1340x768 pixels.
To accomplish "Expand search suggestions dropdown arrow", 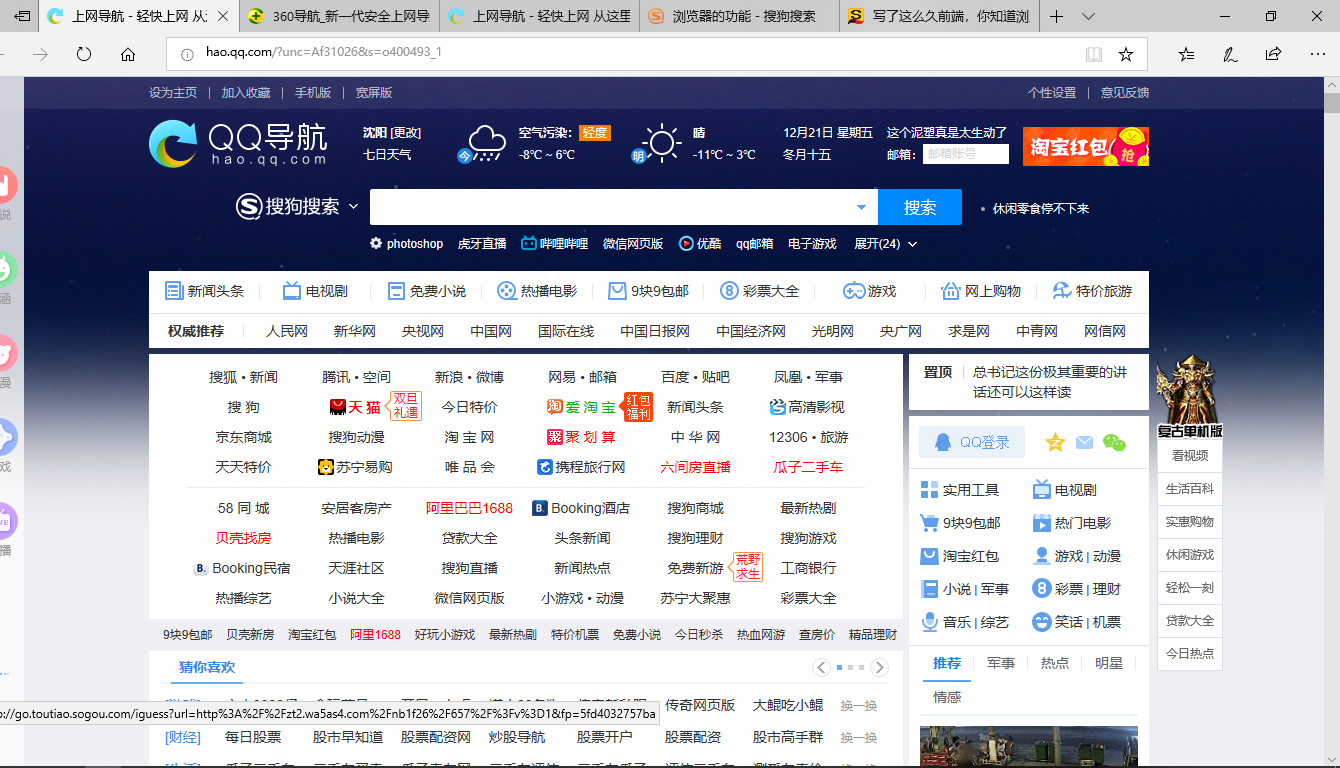I will point(862,207).
